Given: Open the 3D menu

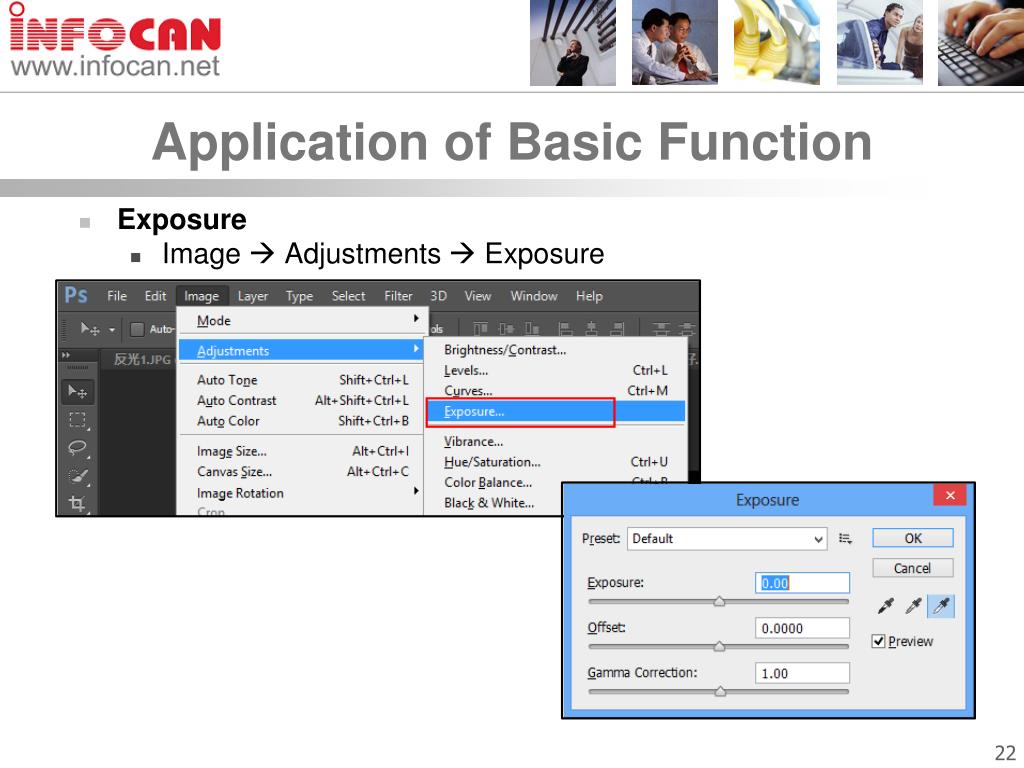Looking at the screenshot, I should (x=438, y=296).
